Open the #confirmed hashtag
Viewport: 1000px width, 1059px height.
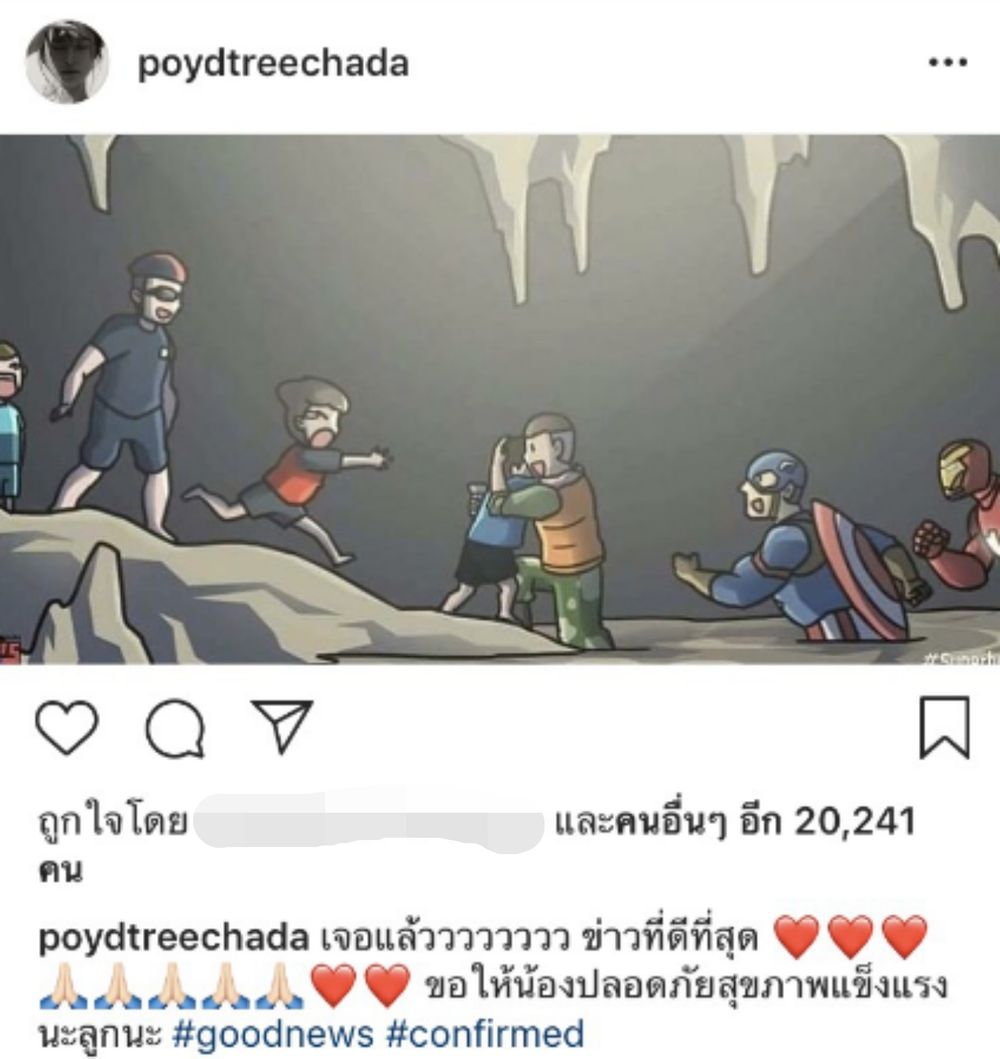pyautogui.click(x=485, y=1035)
